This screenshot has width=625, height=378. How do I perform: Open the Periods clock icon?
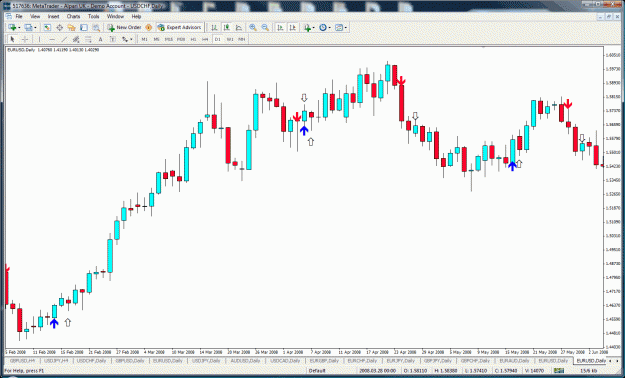pos(323,28)
